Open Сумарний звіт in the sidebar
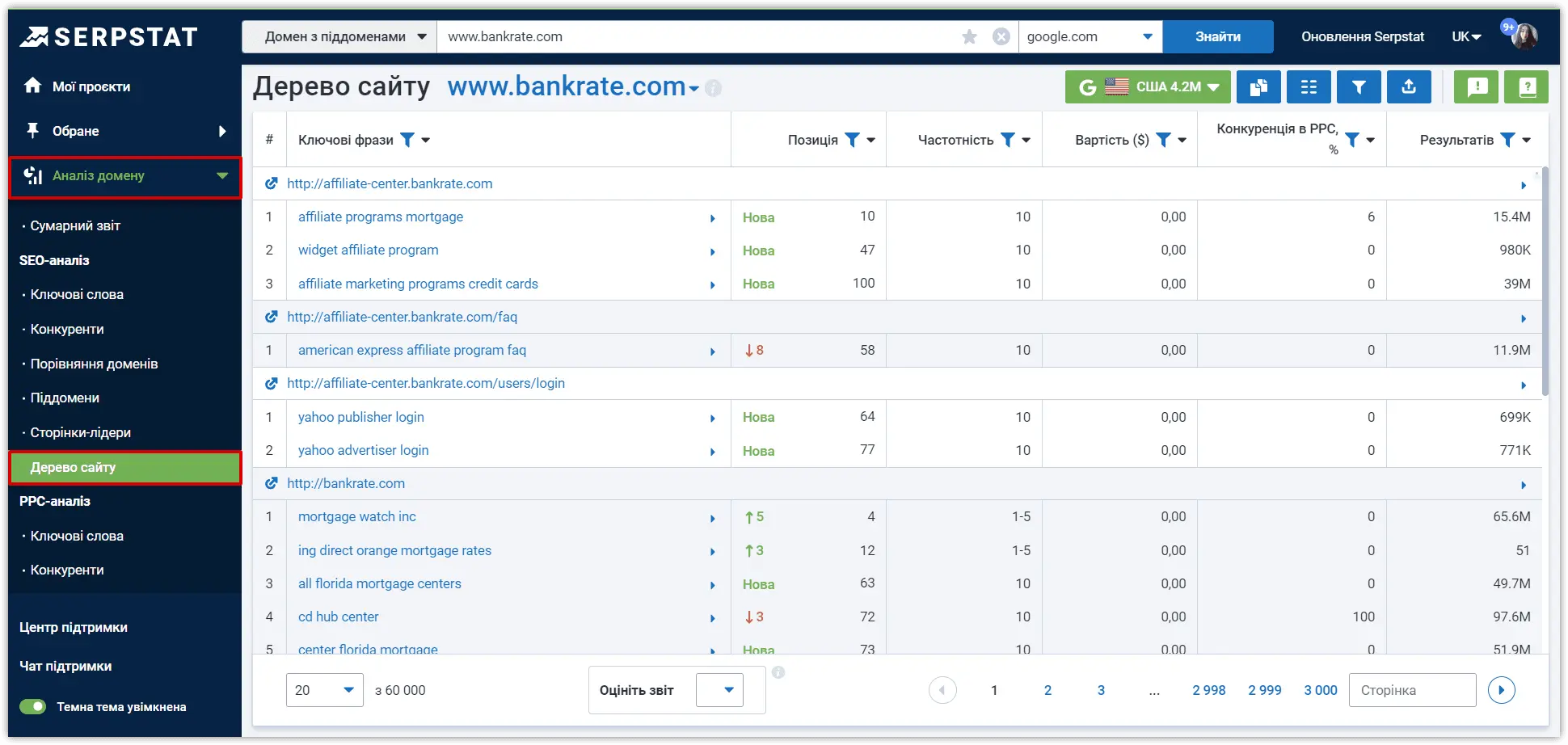This screenshot has height=745, width=1568. [75, 225]
